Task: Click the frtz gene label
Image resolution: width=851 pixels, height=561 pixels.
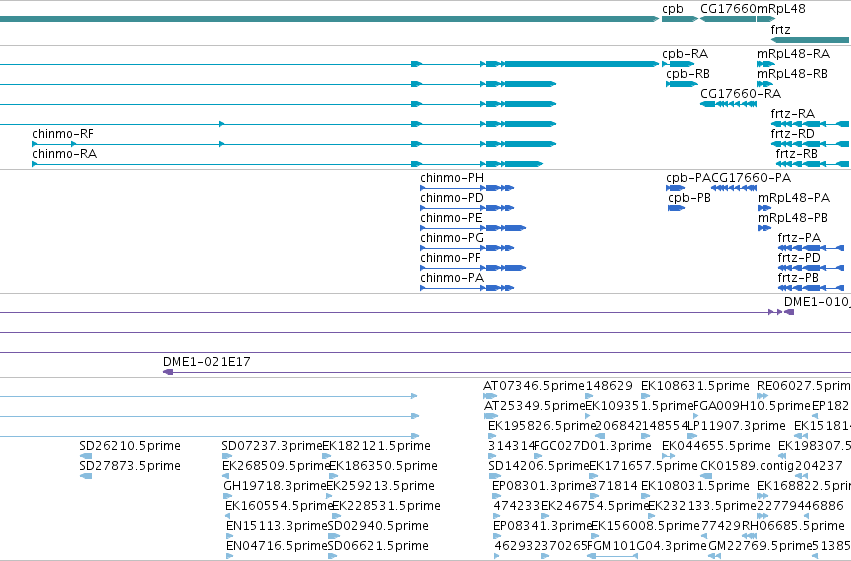Action: 780,30
